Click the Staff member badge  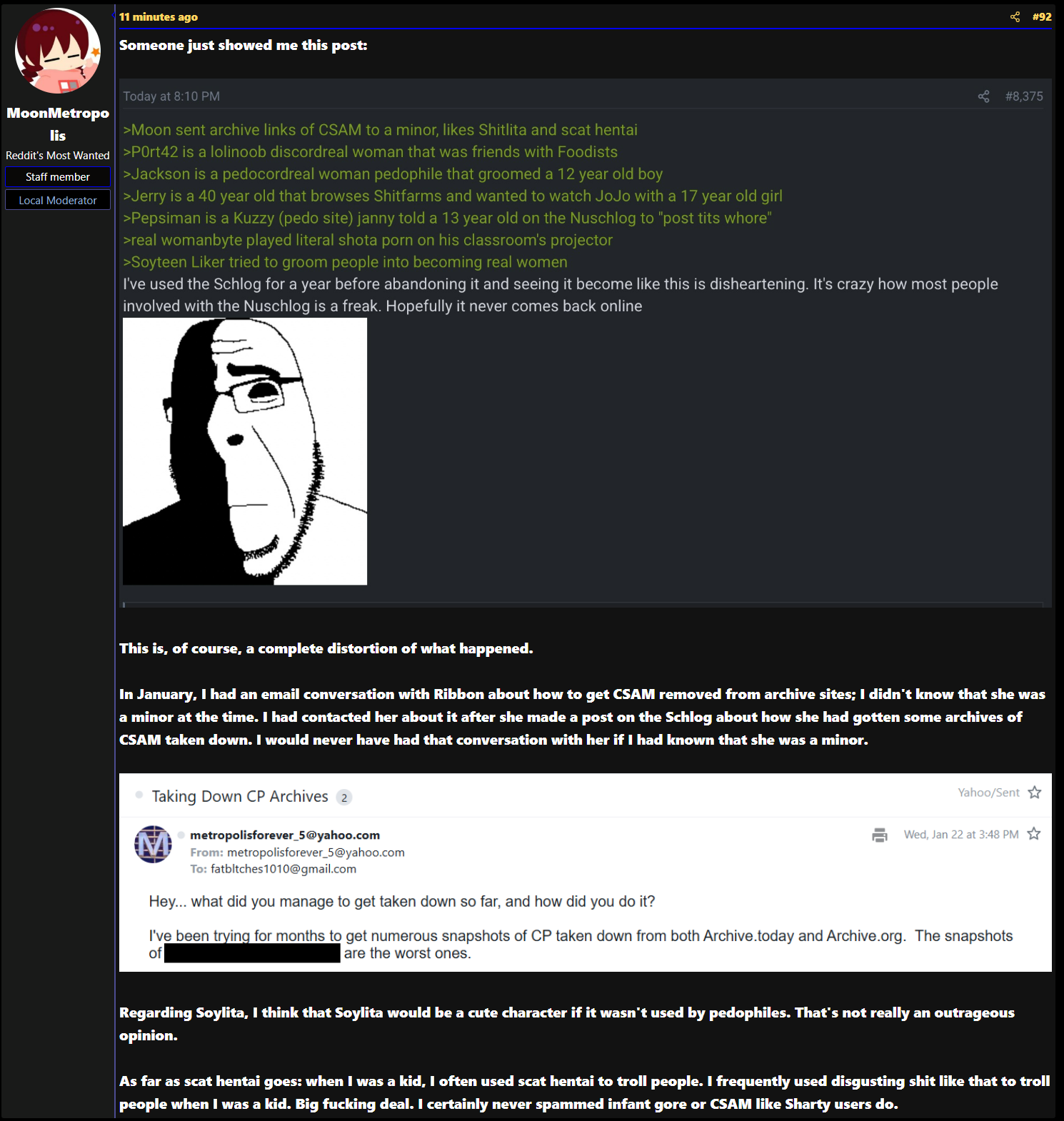[58, 176]
